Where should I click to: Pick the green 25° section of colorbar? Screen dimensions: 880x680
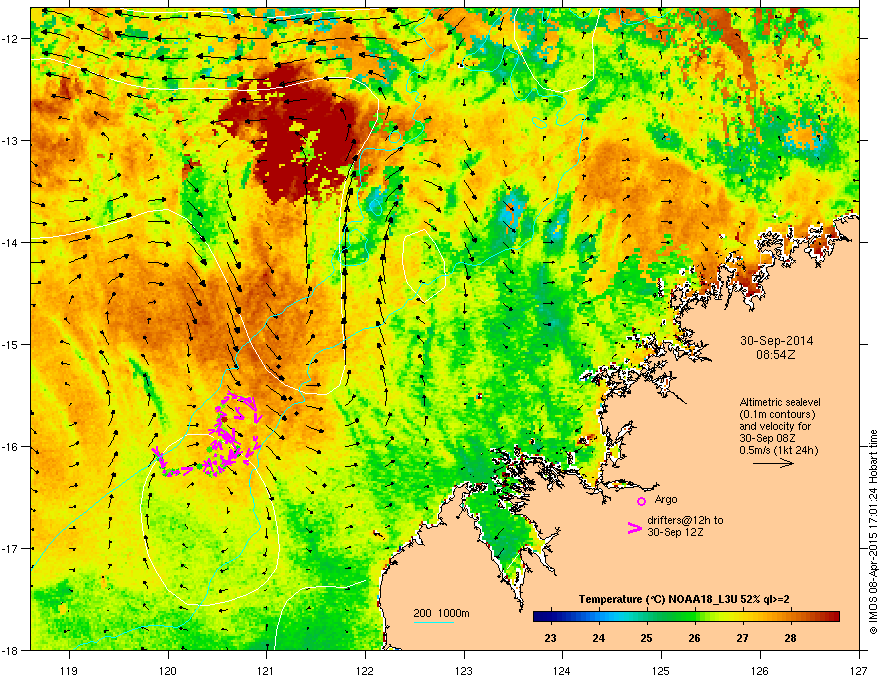(x=647, y=617)
